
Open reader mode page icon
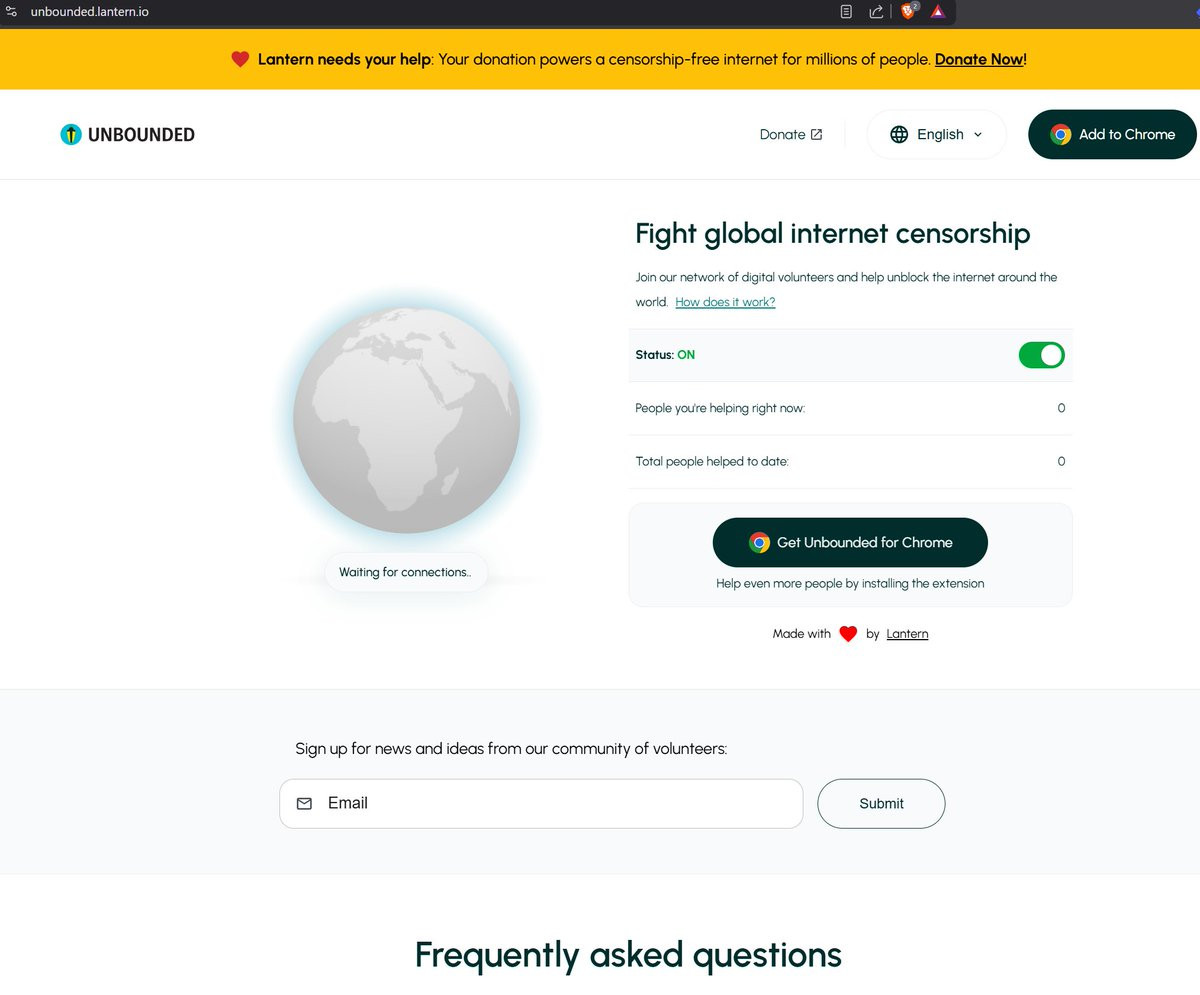coord(846,12)
